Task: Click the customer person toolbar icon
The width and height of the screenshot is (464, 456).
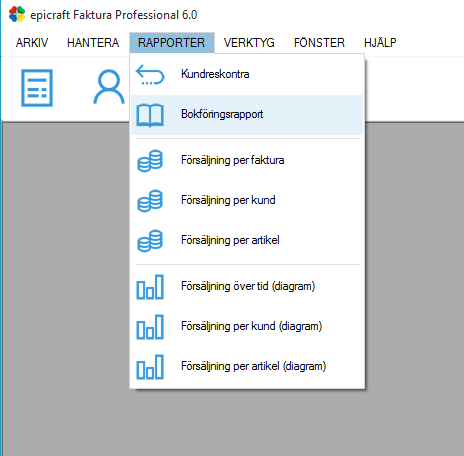Action: 109,87
